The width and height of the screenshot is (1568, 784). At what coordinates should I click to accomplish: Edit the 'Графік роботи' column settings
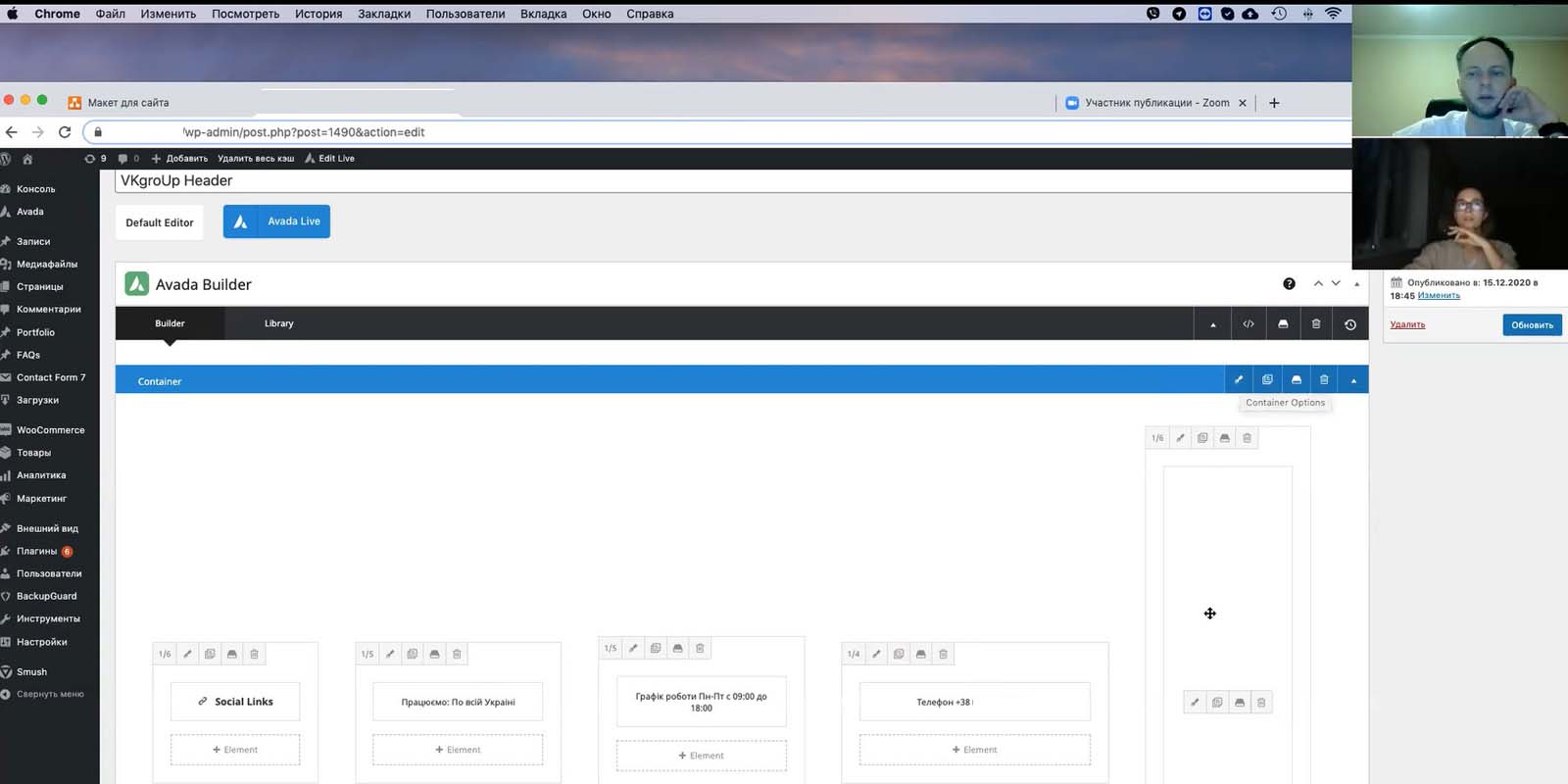(633, 648)
